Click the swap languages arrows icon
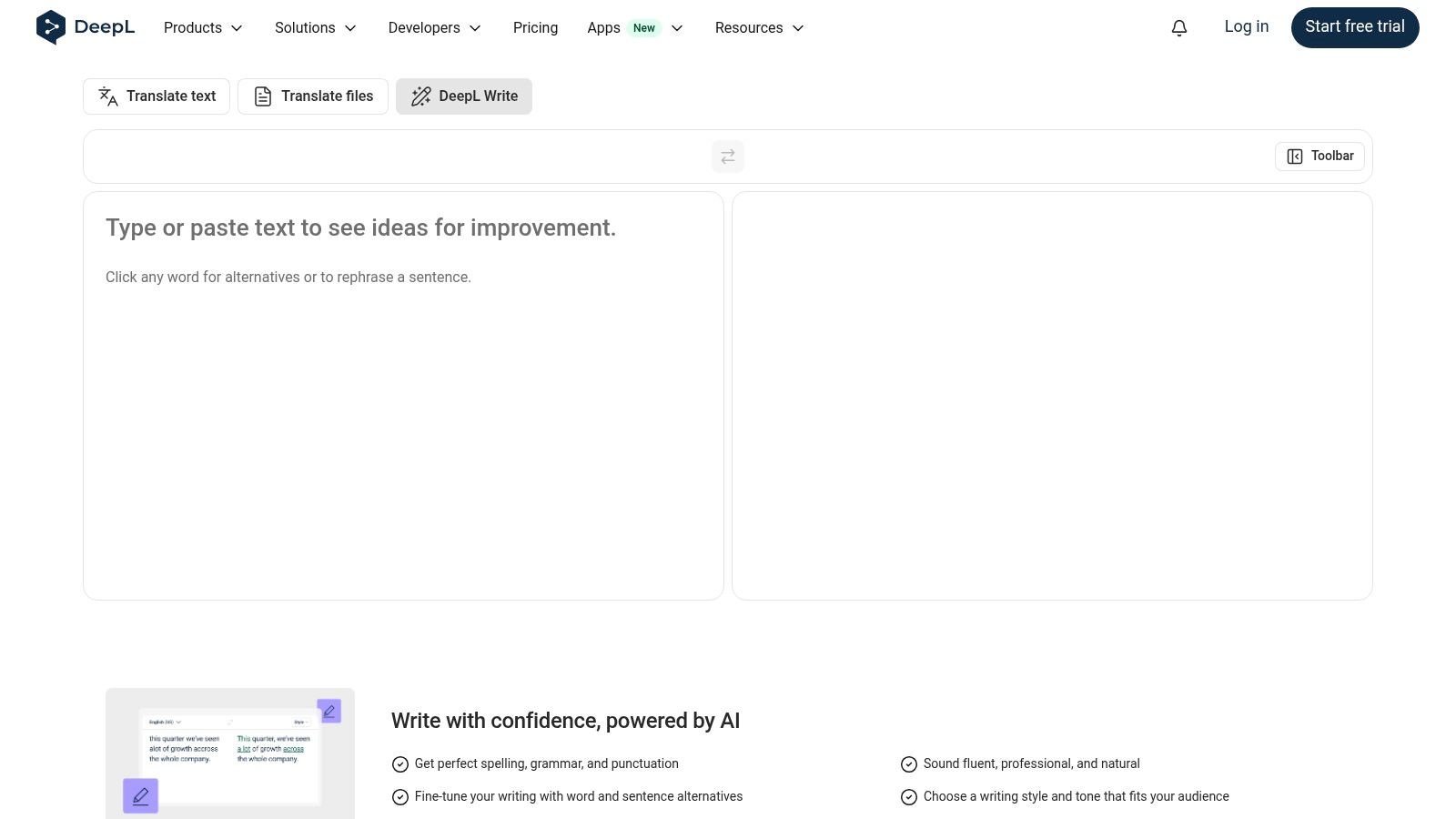 [728, 157]
